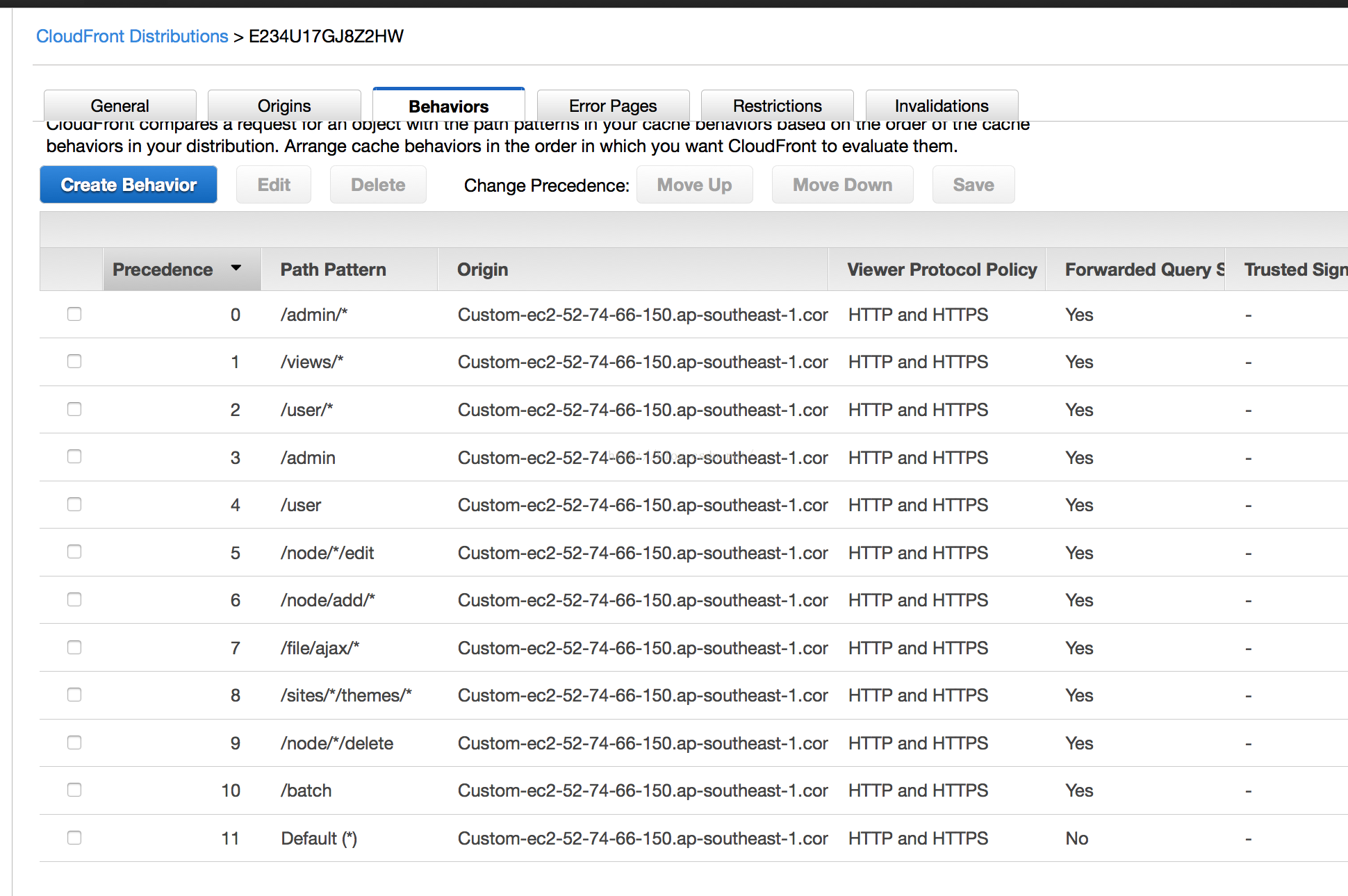Open the General tab
Image resolution: width=1348 pixels, height=896 pixels.
(120, 106)
